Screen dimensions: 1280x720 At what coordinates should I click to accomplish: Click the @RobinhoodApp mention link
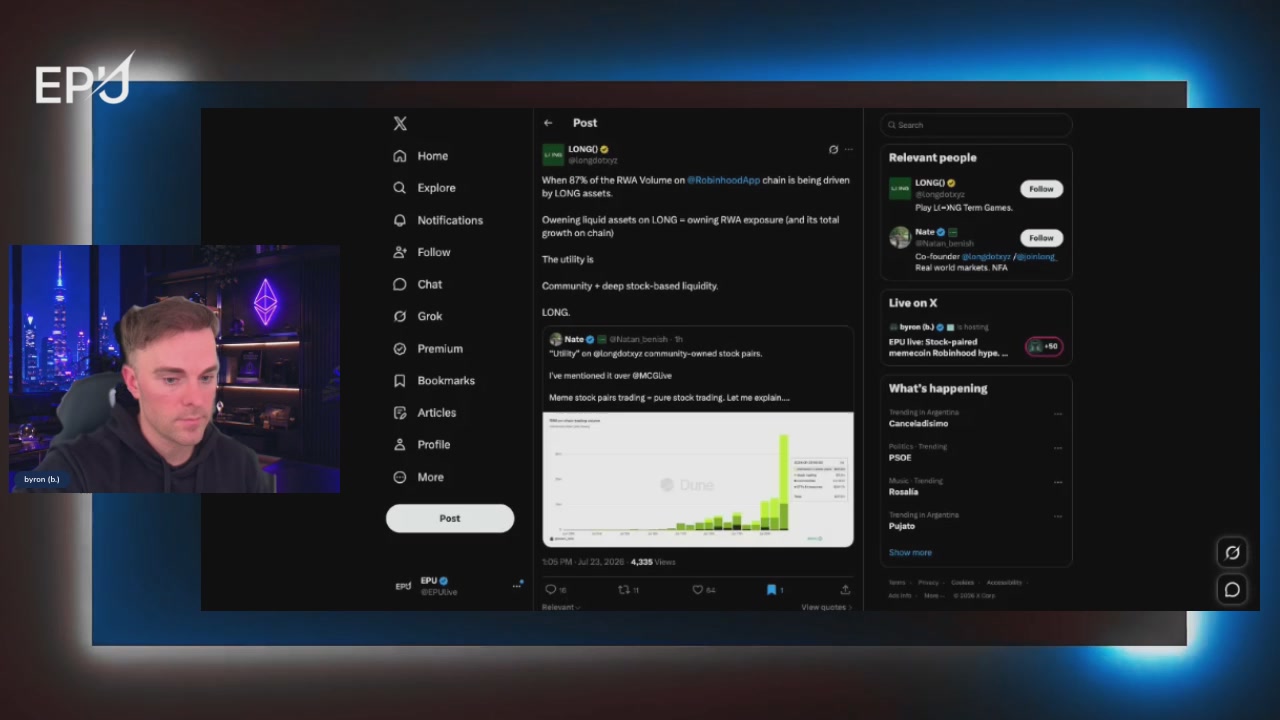pos(723,180)
